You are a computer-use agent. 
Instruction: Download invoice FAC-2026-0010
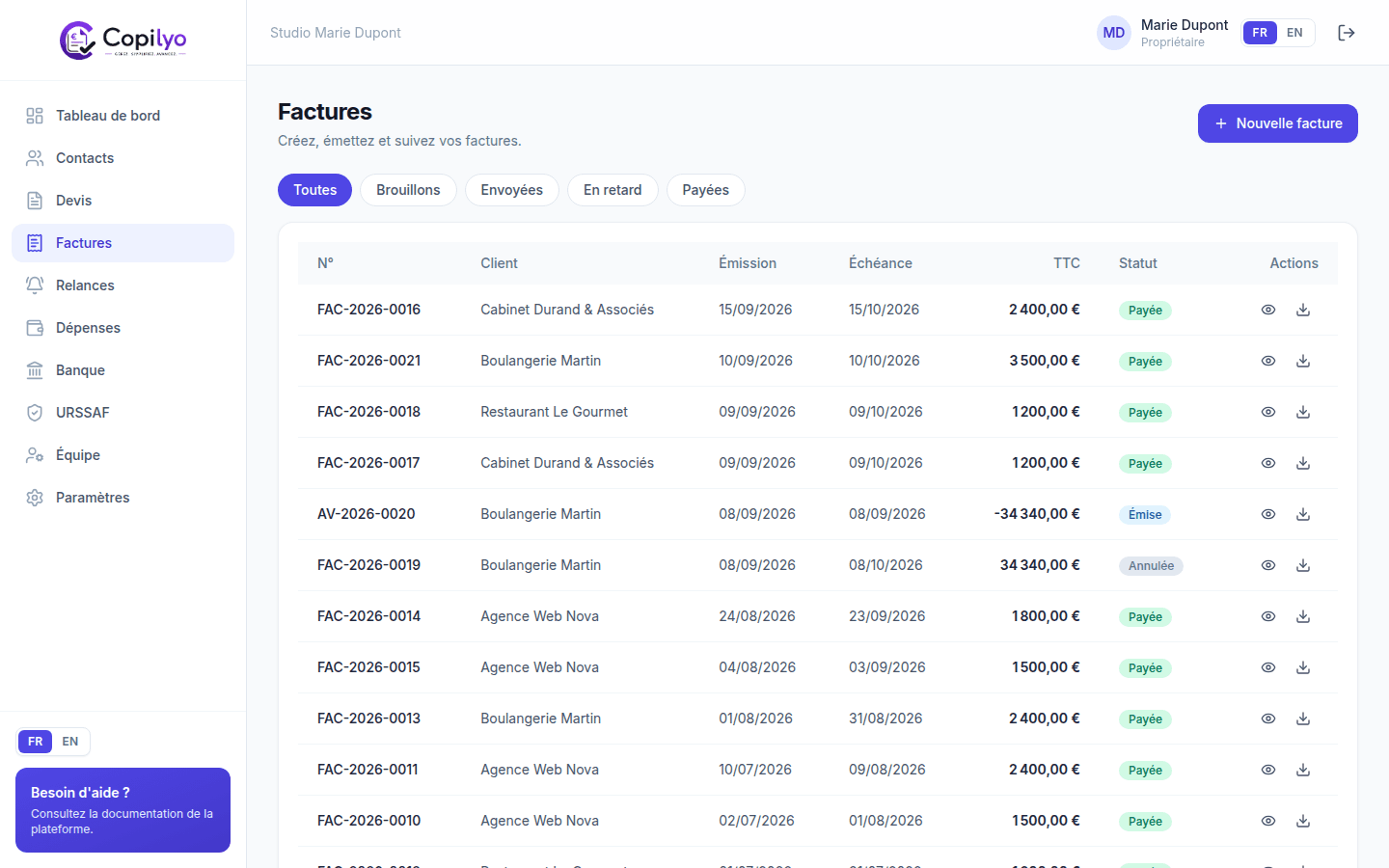[1303, 821]
